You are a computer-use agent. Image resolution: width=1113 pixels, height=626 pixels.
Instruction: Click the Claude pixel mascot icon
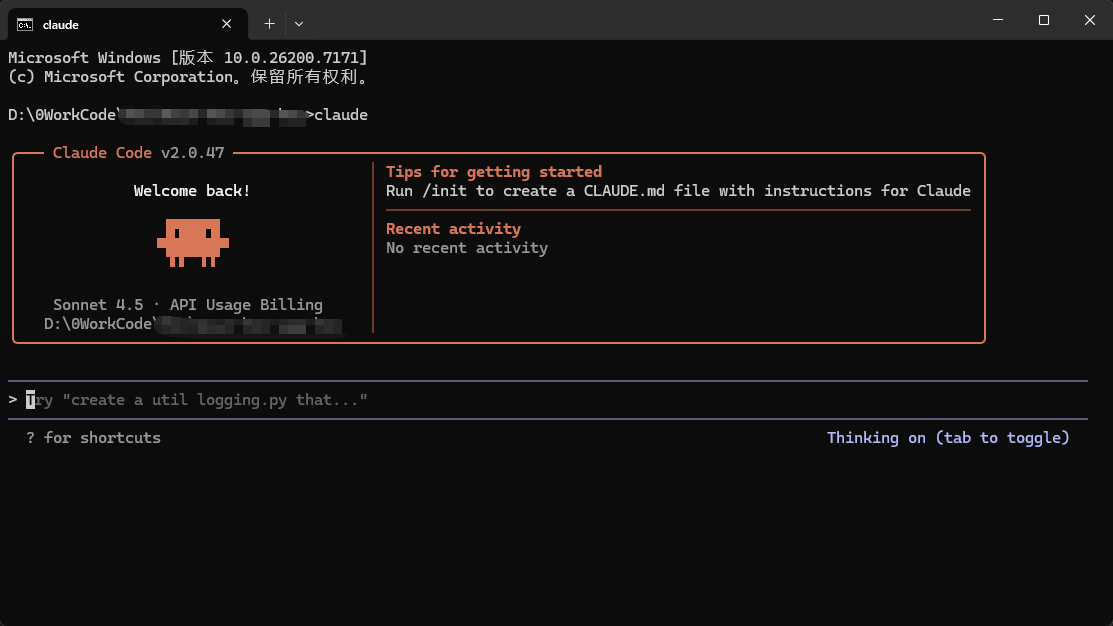coord(192,243)
